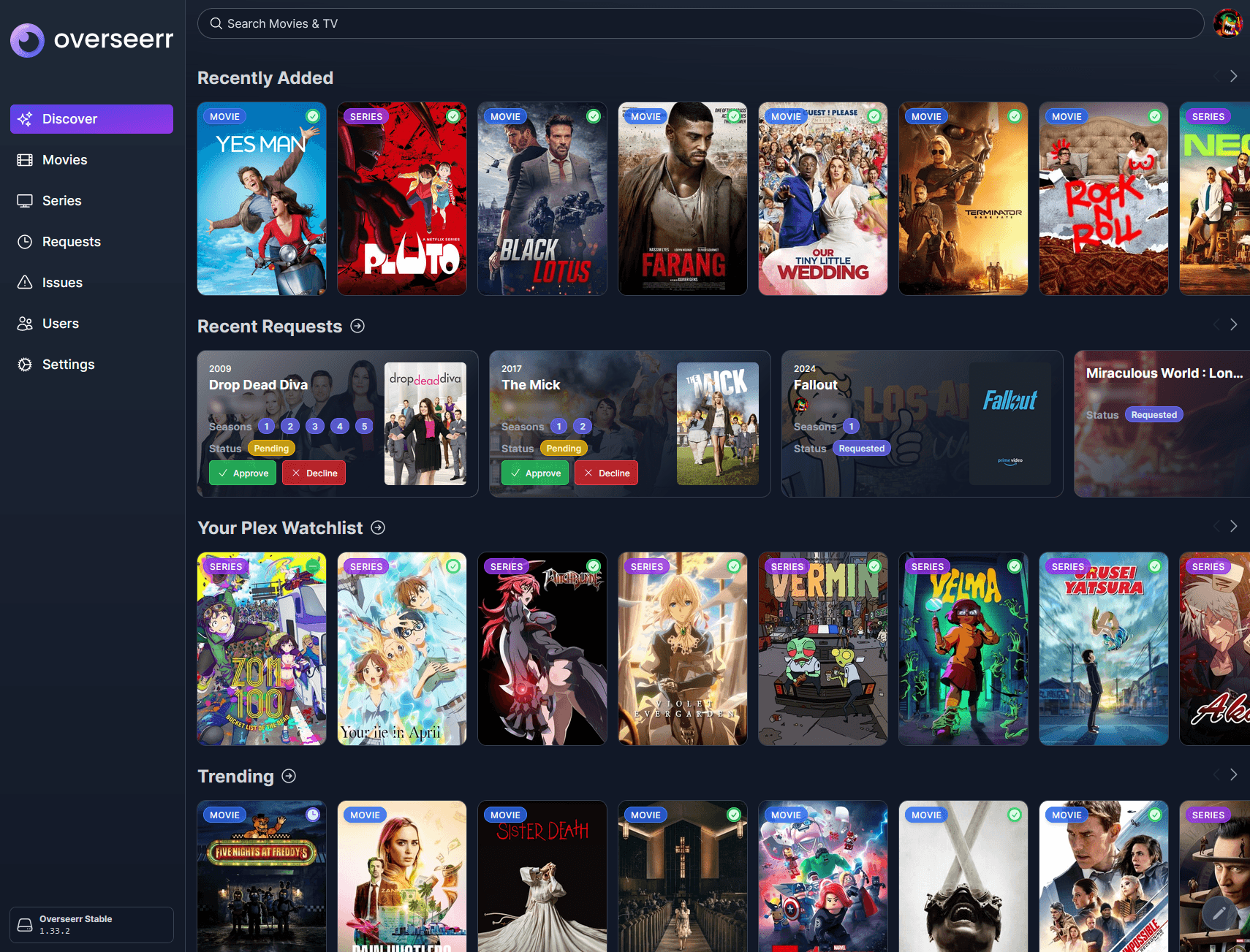Open Sister Death movie poster
Image resolution: width=1250 pixels, height=952 pixels.
point(542,876)
